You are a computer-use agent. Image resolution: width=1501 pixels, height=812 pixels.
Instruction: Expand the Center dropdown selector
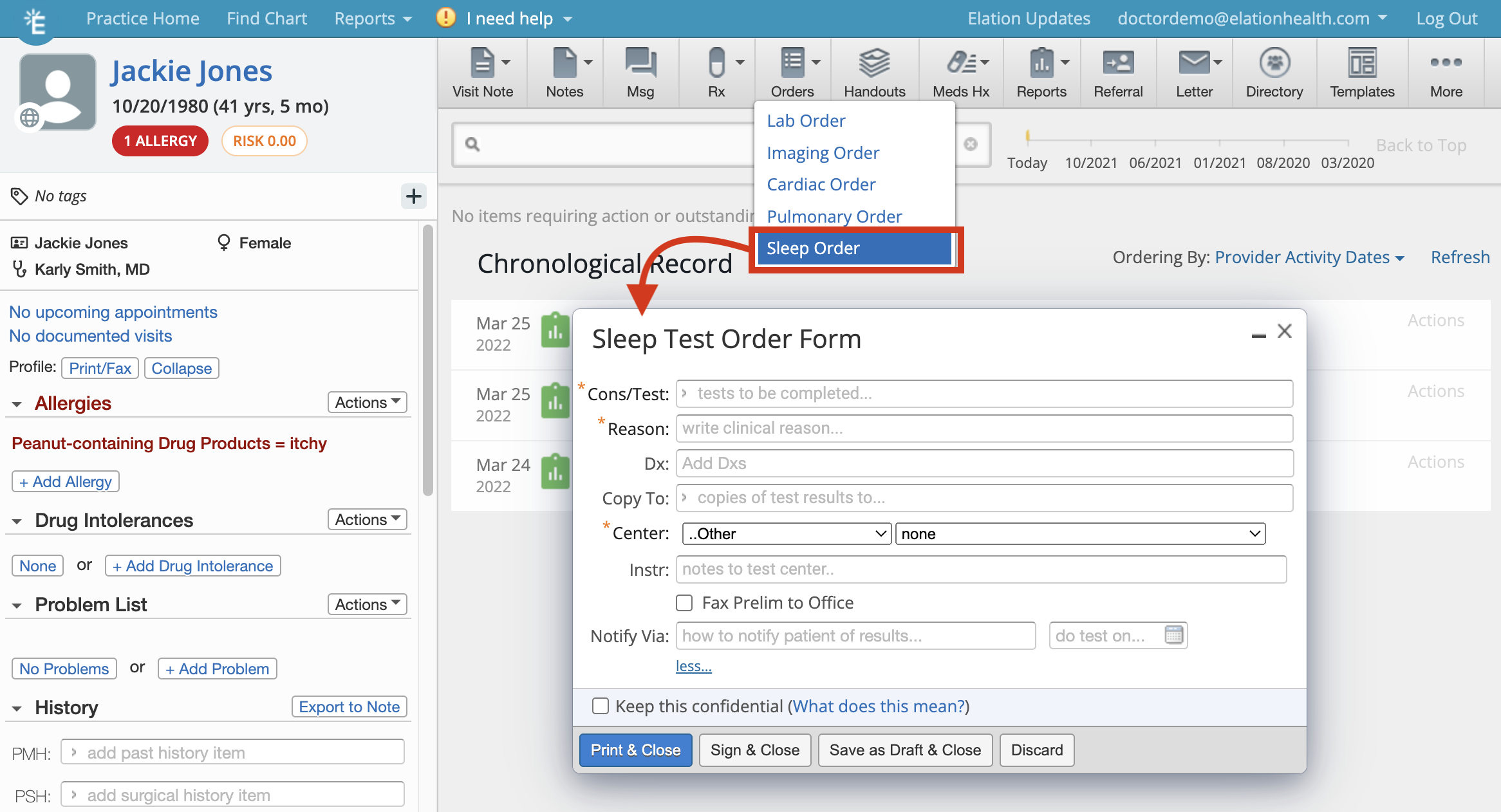[x=783, y=533]
